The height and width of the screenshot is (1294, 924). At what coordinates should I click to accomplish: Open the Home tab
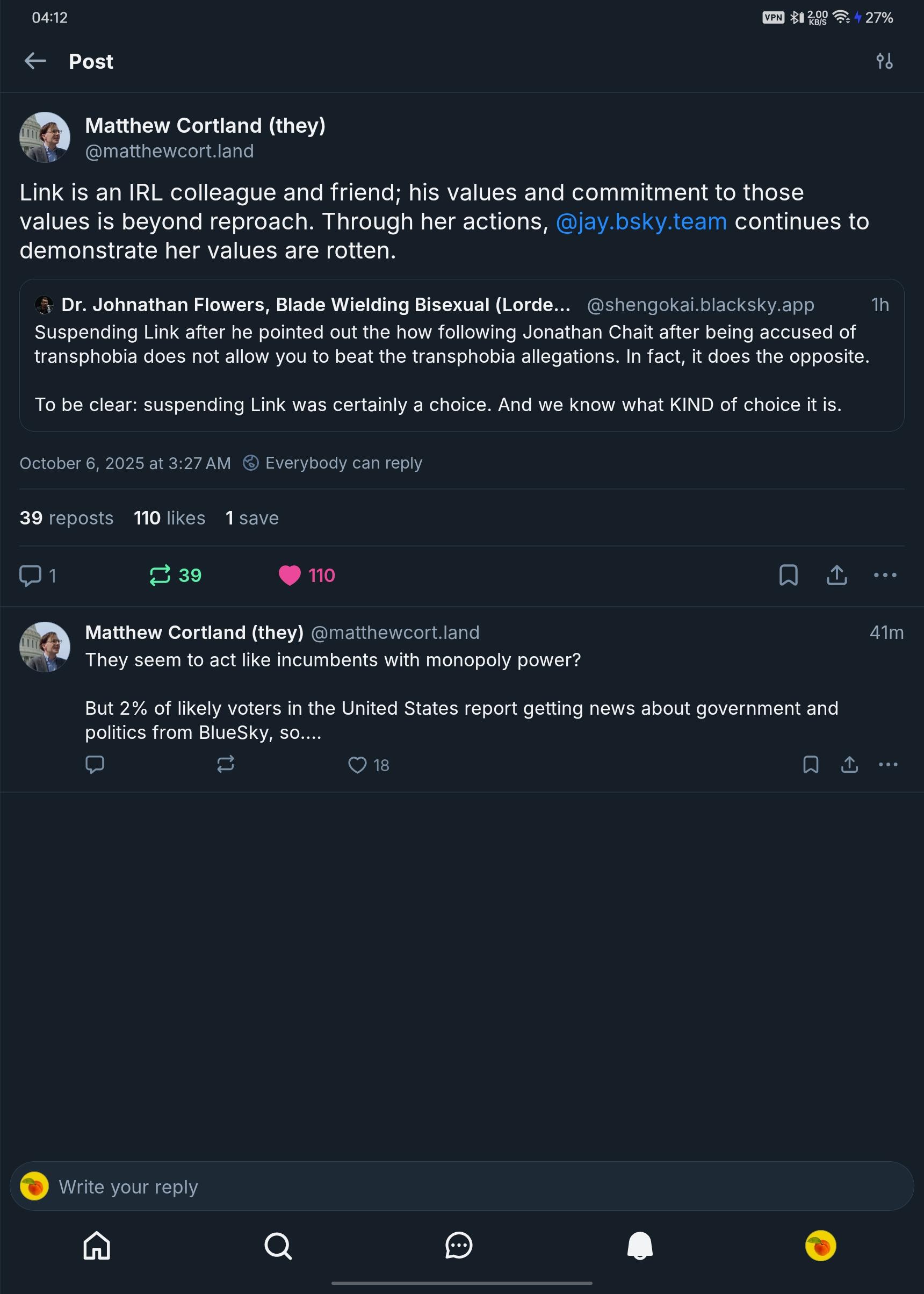(x=97, y=1246)
